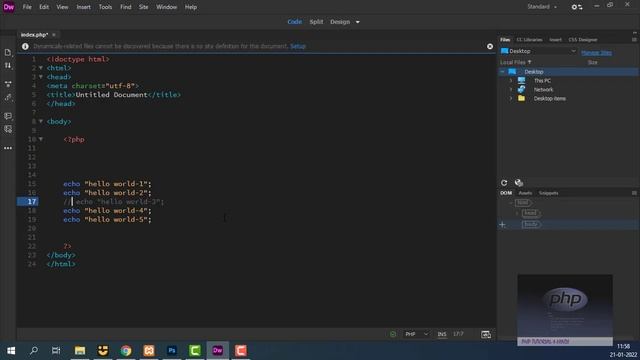This screenshot has height=360, width=640.
Task: Open Photoshop from taskbar
Action: [x=172, y=351]
